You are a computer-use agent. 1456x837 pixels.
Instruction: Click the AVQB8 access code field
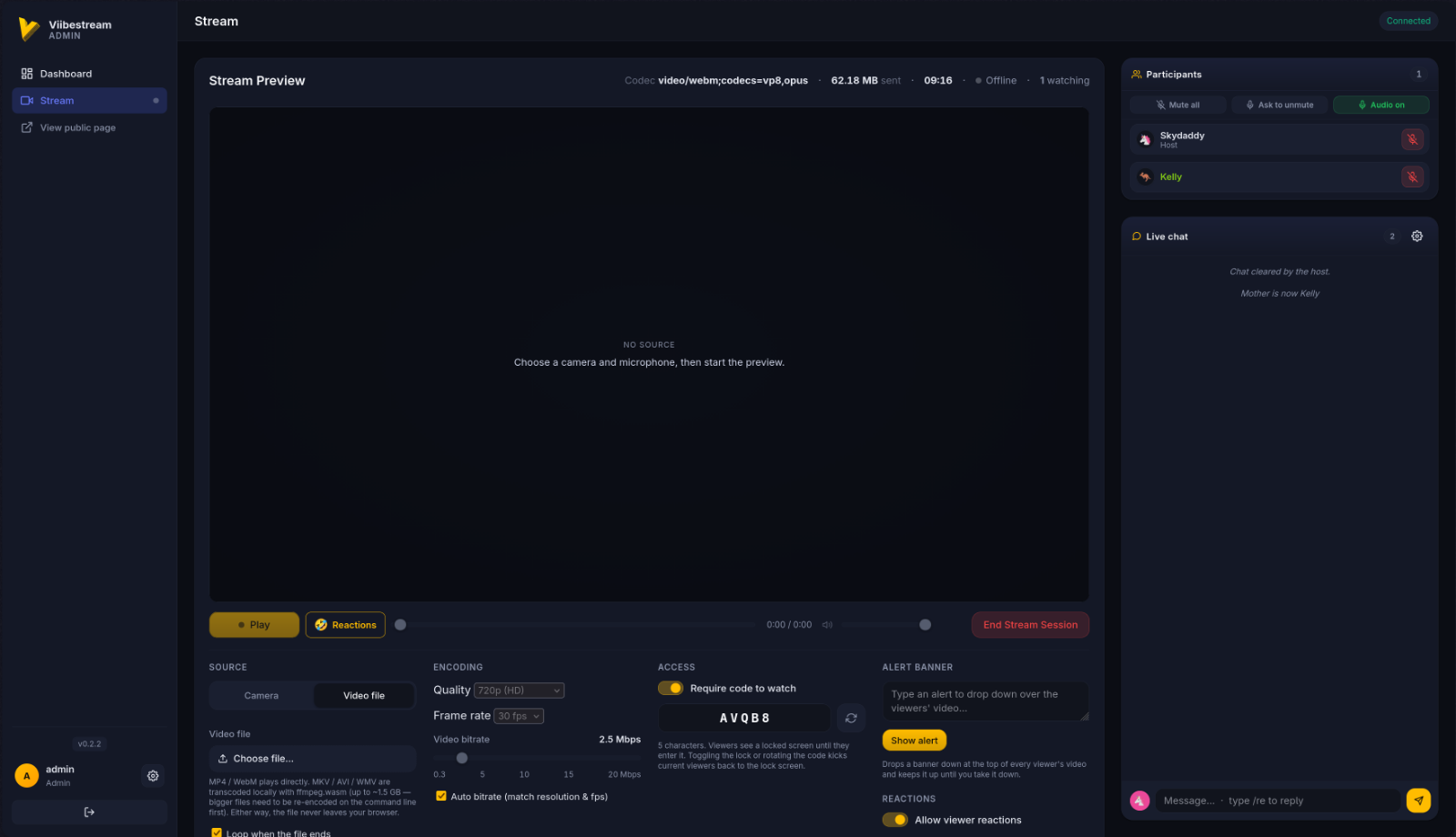744,719
